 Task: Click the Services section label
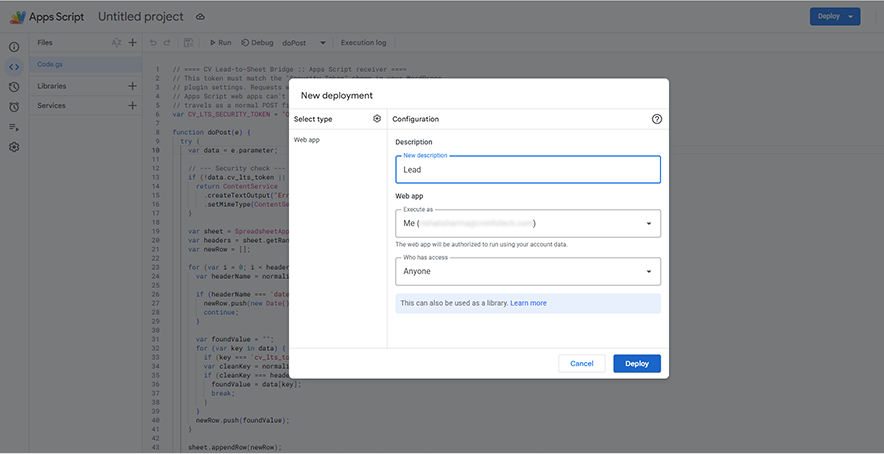[51, 105]
